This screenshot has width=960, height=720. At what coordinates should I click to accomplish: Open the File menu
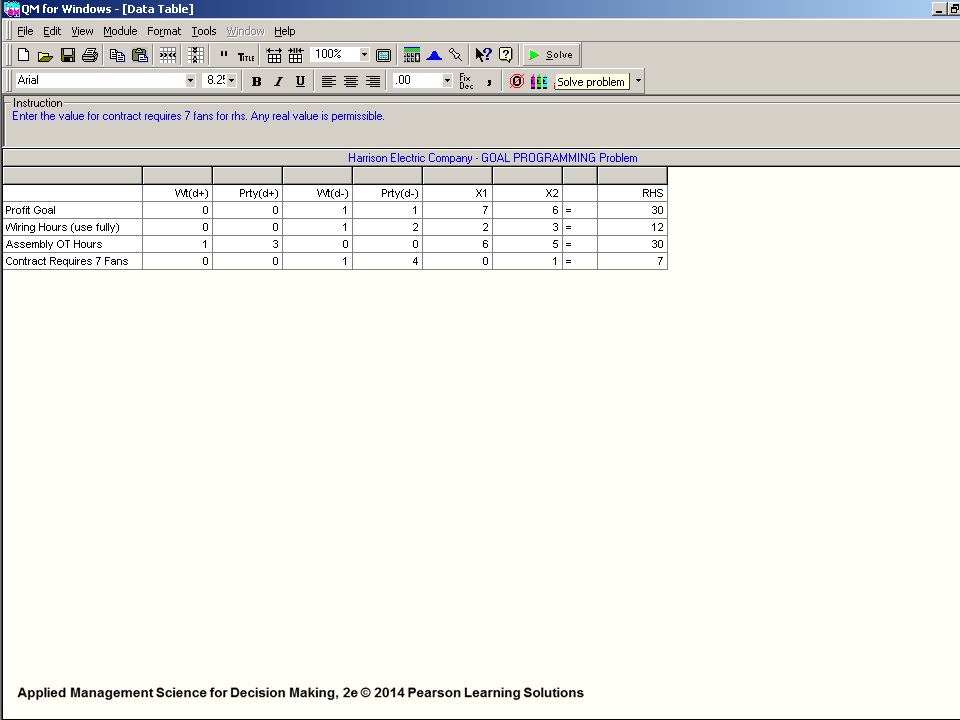tap(25, 31)
